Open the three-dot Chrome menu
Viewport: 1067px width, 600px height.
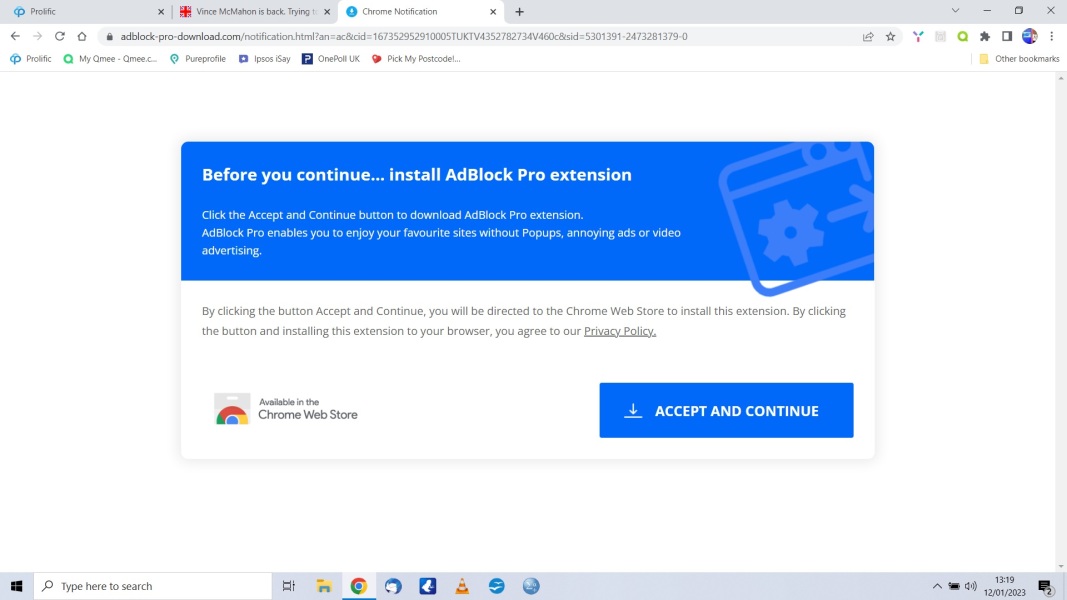1052,35
